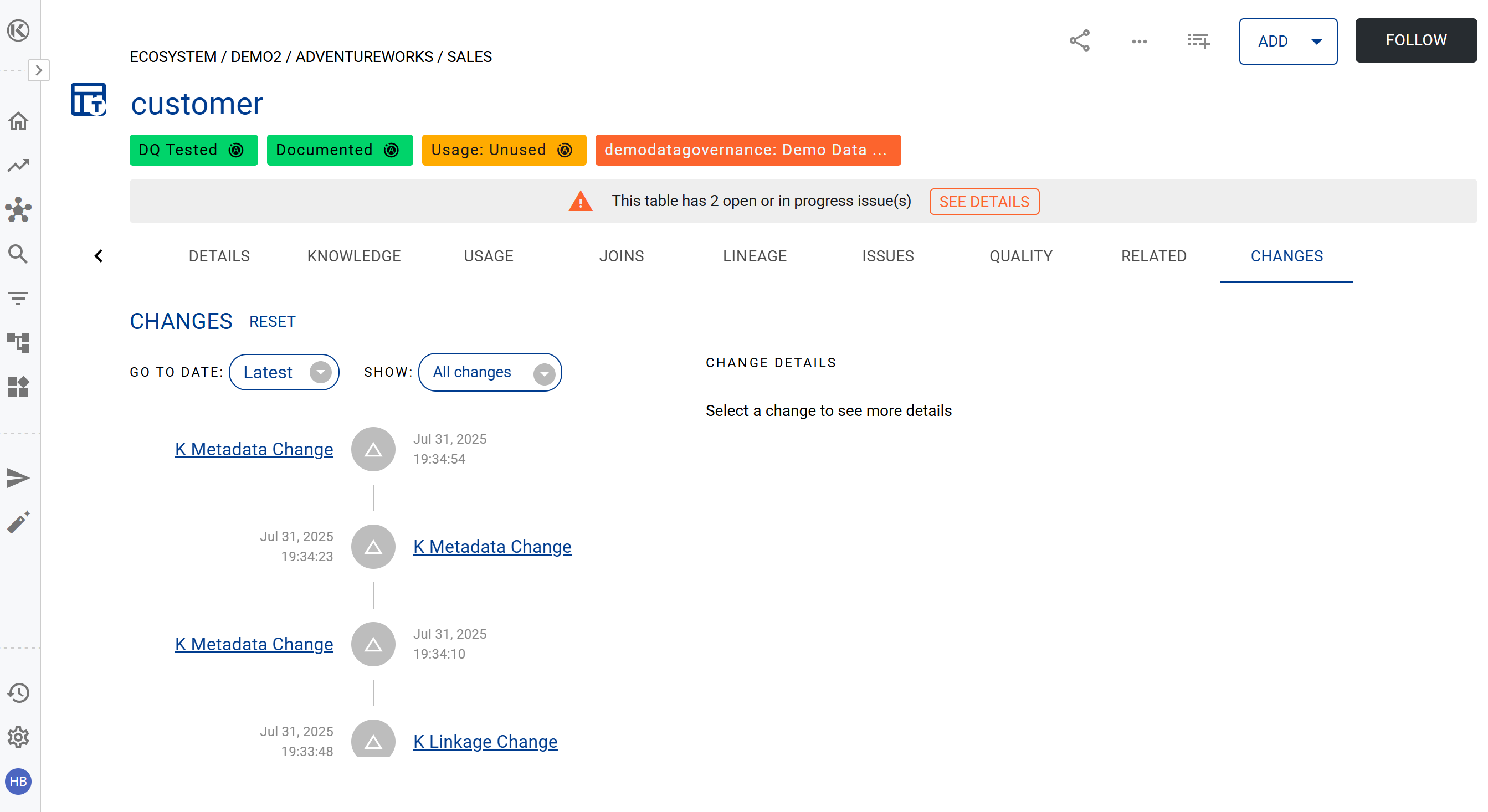Screen dimensions: 1488x812
Task: Switch to the QUALITY tab
Action: coord(1020,256)
